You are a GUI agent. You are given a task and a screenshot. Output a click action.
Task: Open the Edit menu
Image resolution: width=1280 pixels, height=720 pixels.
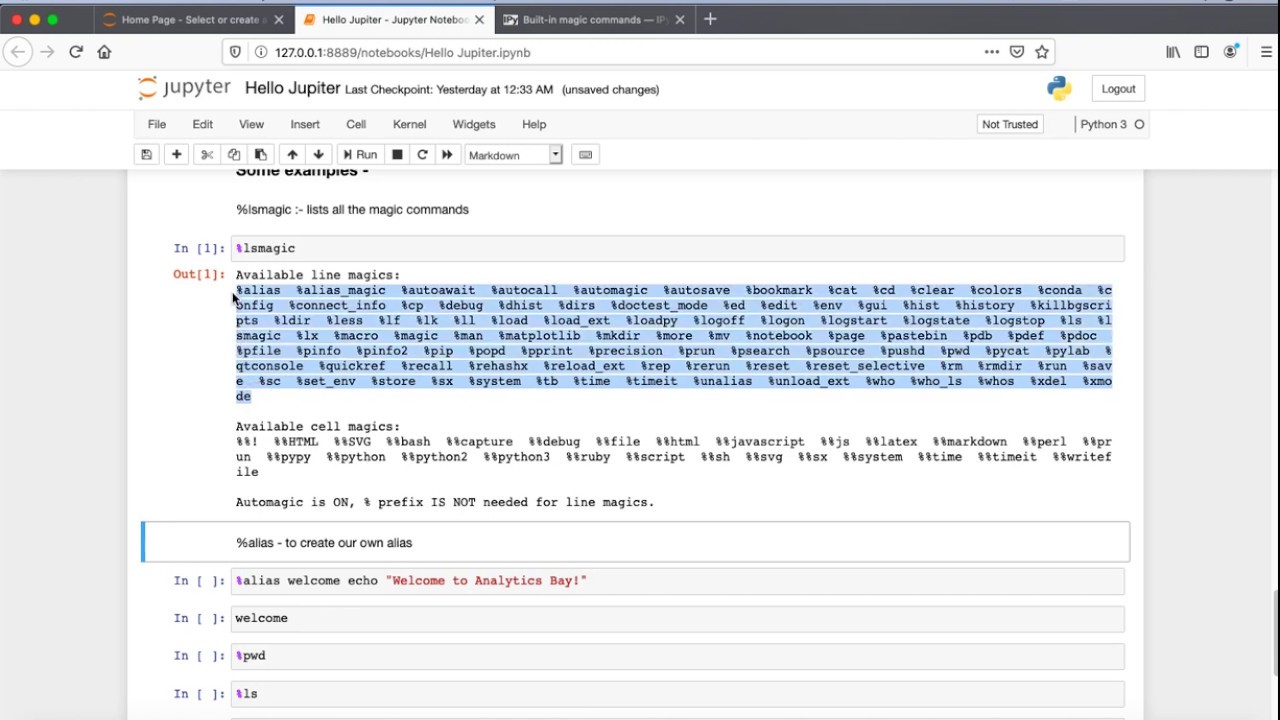pos(202,124)
